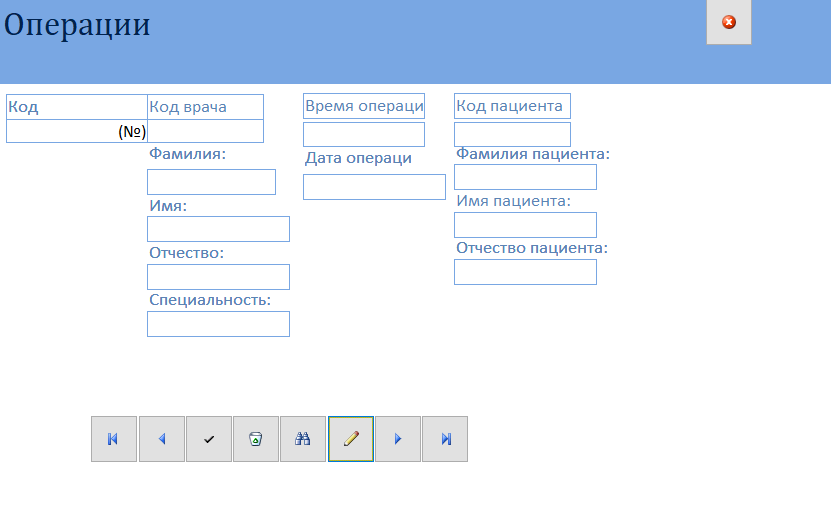Click the Фамилия пациента: label
831x511 pixels.
click(533, 154)
